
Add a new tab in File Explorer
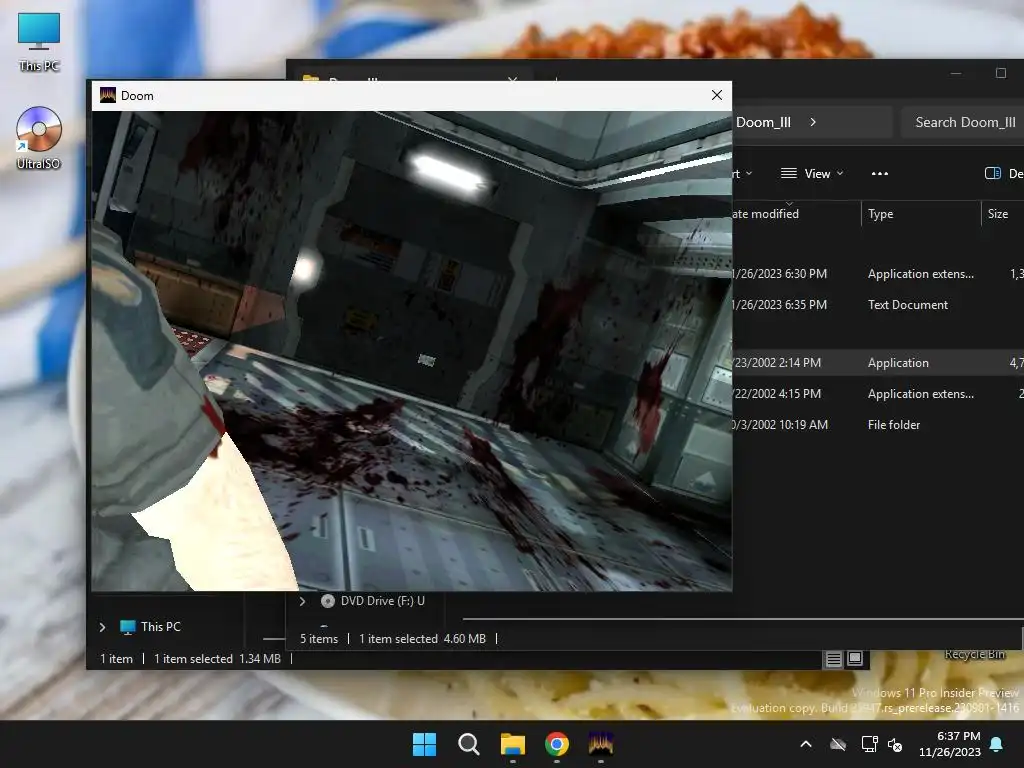(x=556, y=78)
